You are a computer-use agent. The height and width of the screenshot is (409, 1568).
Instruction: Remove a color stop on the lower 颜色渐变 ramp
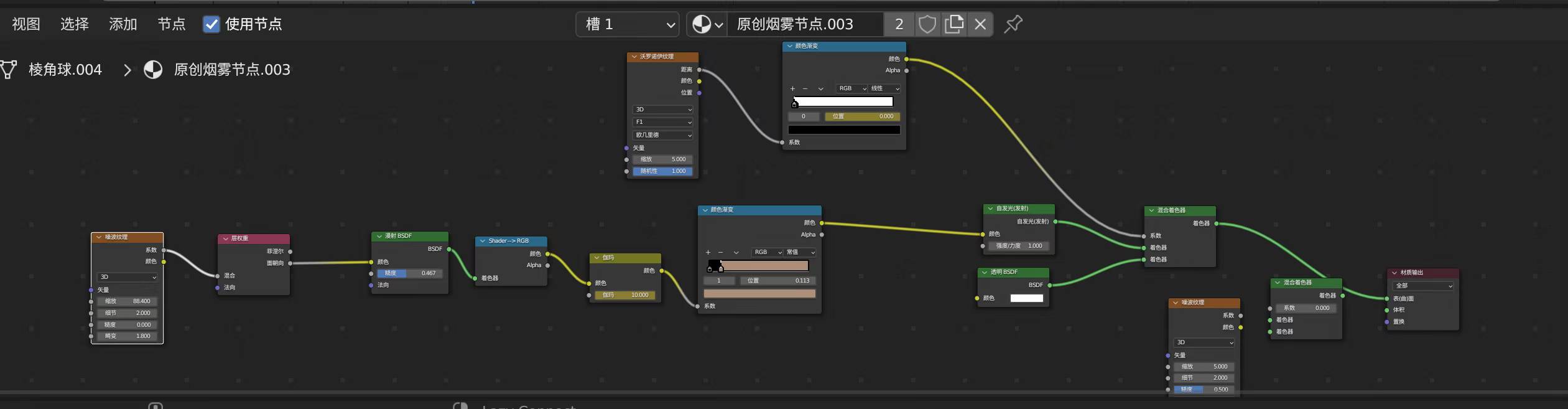720,252
